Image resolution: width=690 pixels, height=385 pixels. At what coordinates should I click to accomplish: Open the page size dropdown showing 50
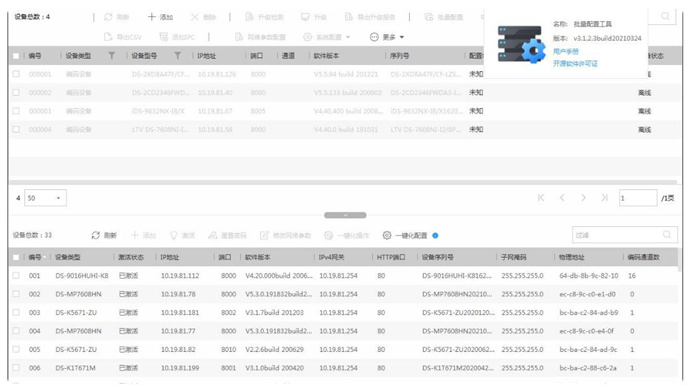(45, 198)
